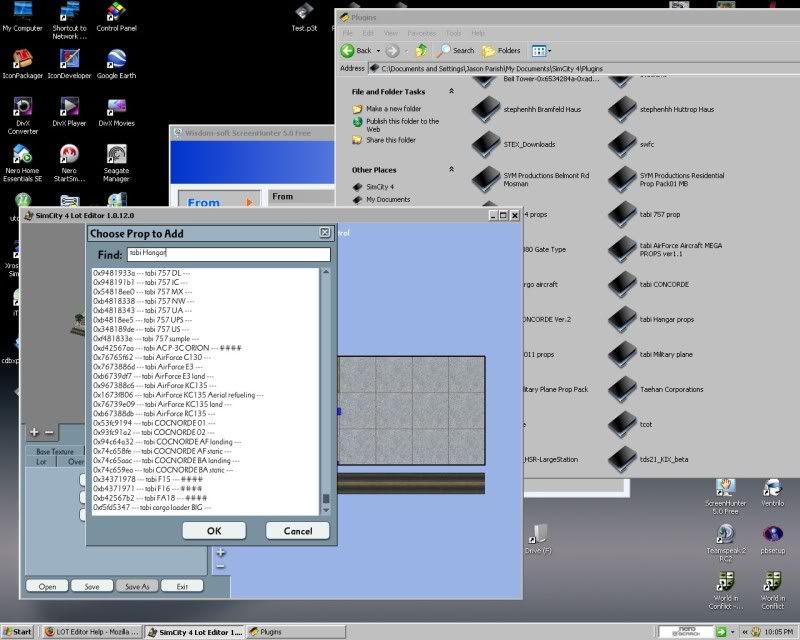Click Cancel in Choose Prop dialog
Viewport: 800px width, 640px height.
click(x=298, y=531)
